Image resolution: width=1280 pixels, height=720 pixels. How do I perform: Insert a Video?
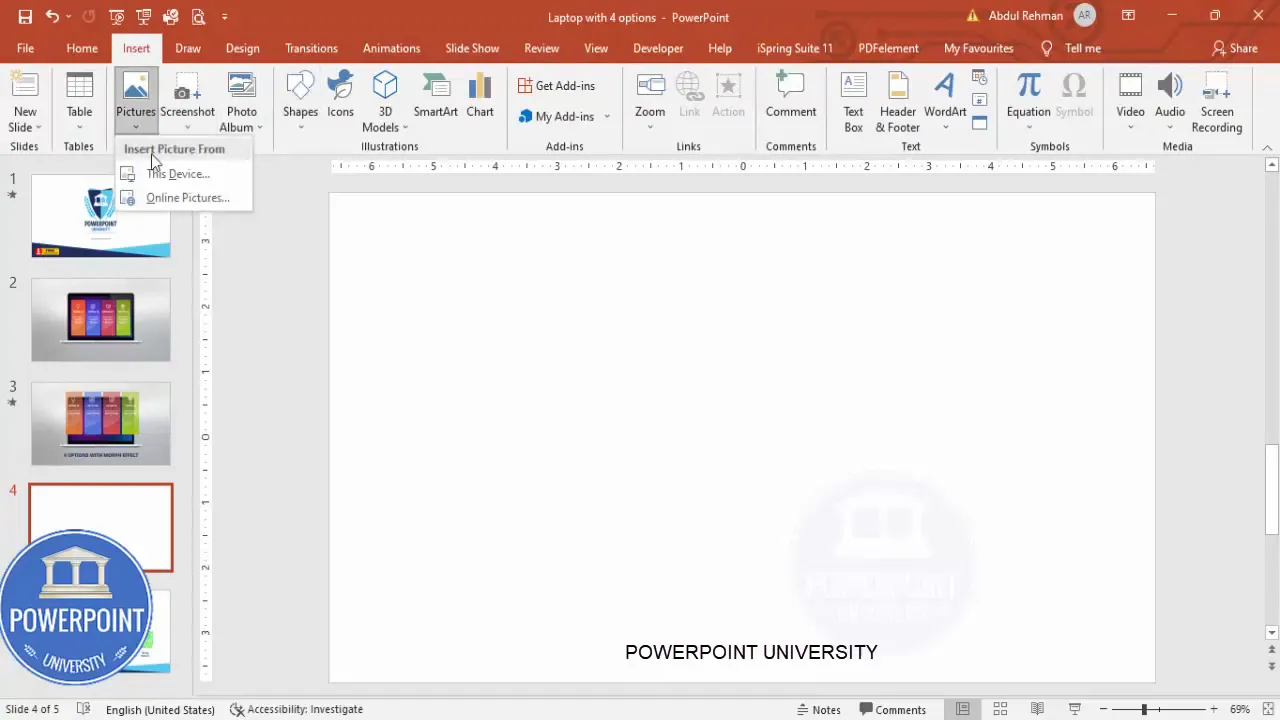pyautogui.click(x=1130, y=102)
